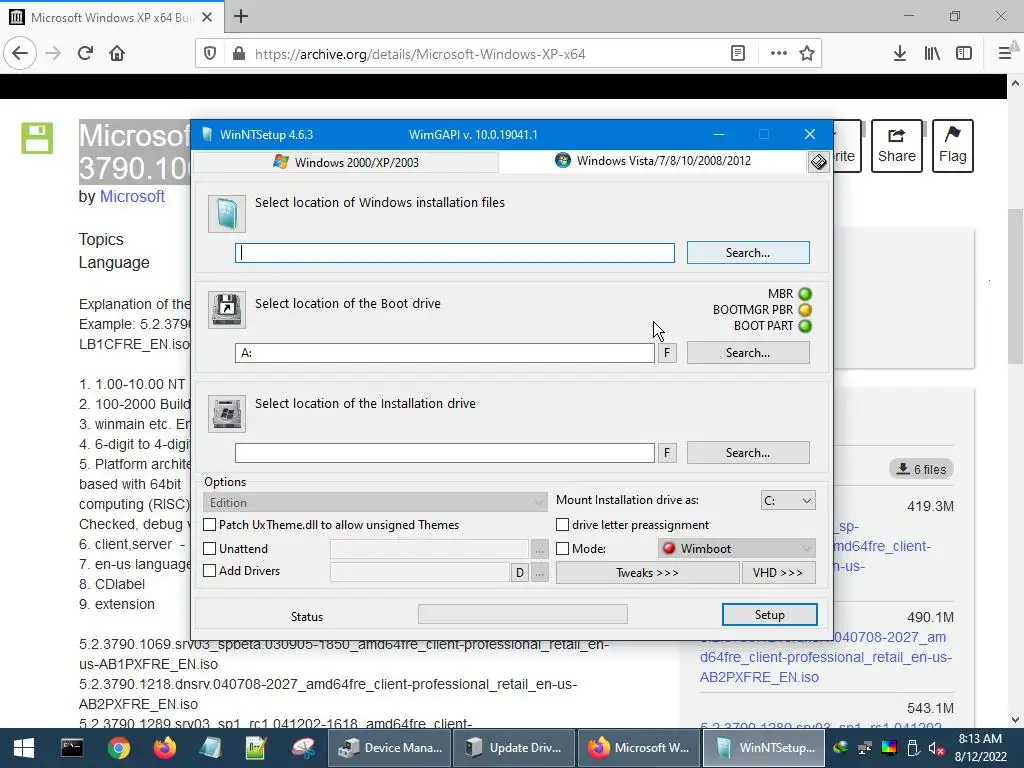Viewport: 1024px width, 768px height.
Task: Click the MBR green status light
Action: pyautogui.click(x=805, y=294)
